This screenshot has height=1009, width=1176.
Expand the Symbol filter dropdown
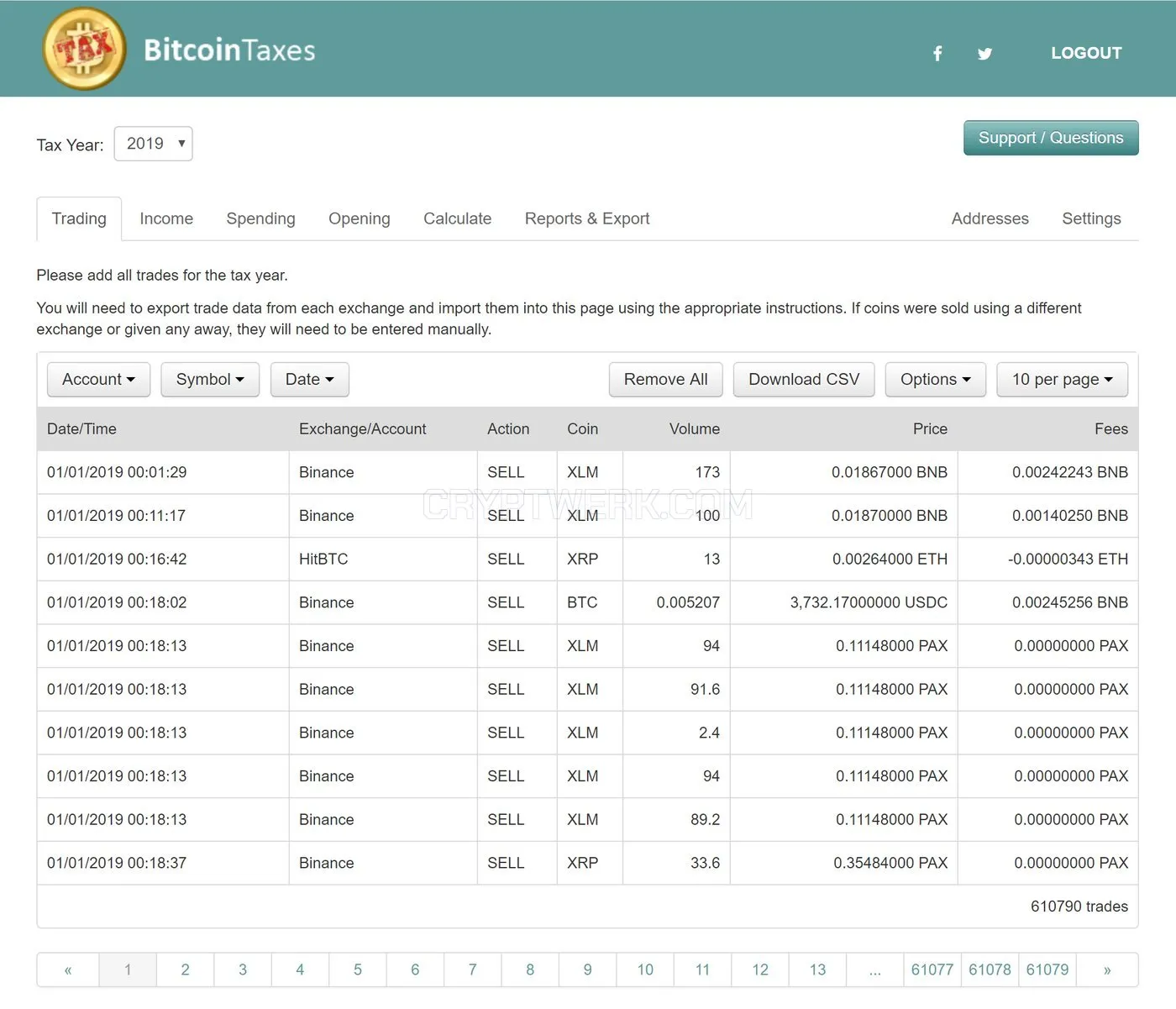click(x=210, y=380)
